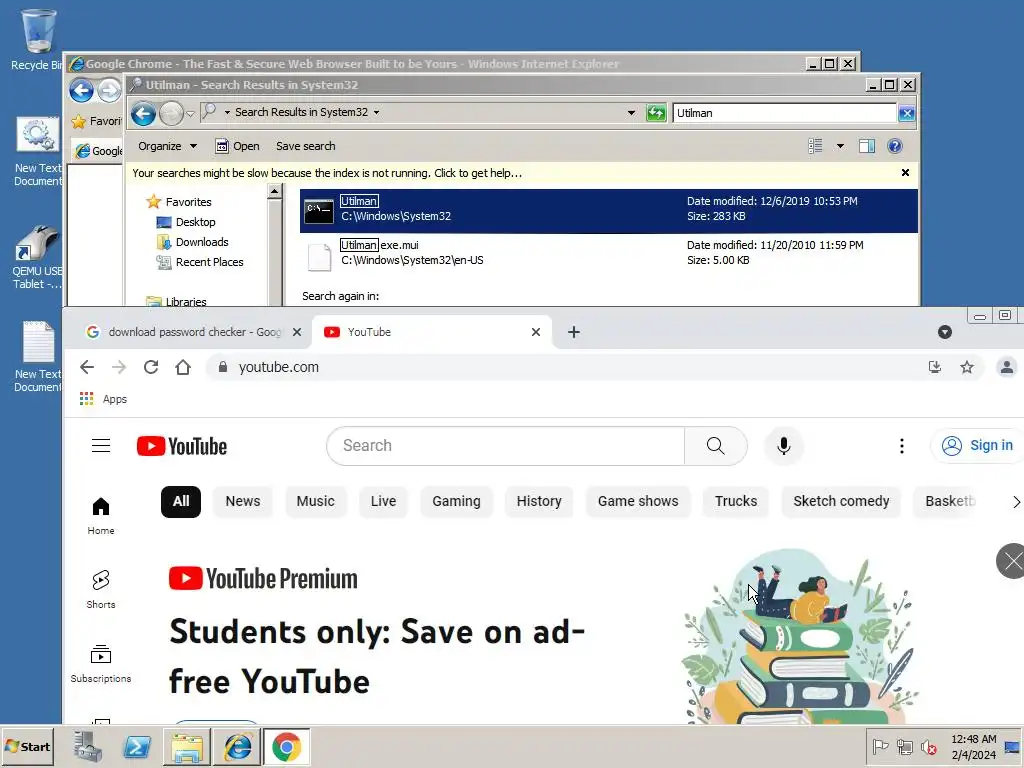1024x768 pixels.
Task: Open recent pages dropdown next to Explorer forward
Action: coord(190,114)
